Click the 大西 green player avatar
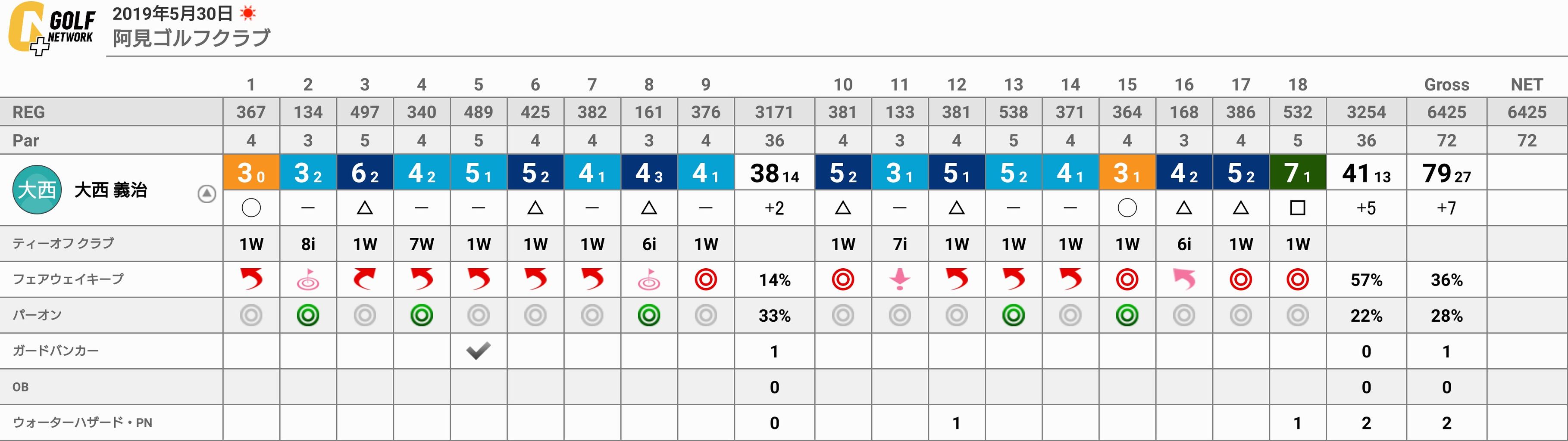Screen dimensions: 1568x441 pos(37,190)
